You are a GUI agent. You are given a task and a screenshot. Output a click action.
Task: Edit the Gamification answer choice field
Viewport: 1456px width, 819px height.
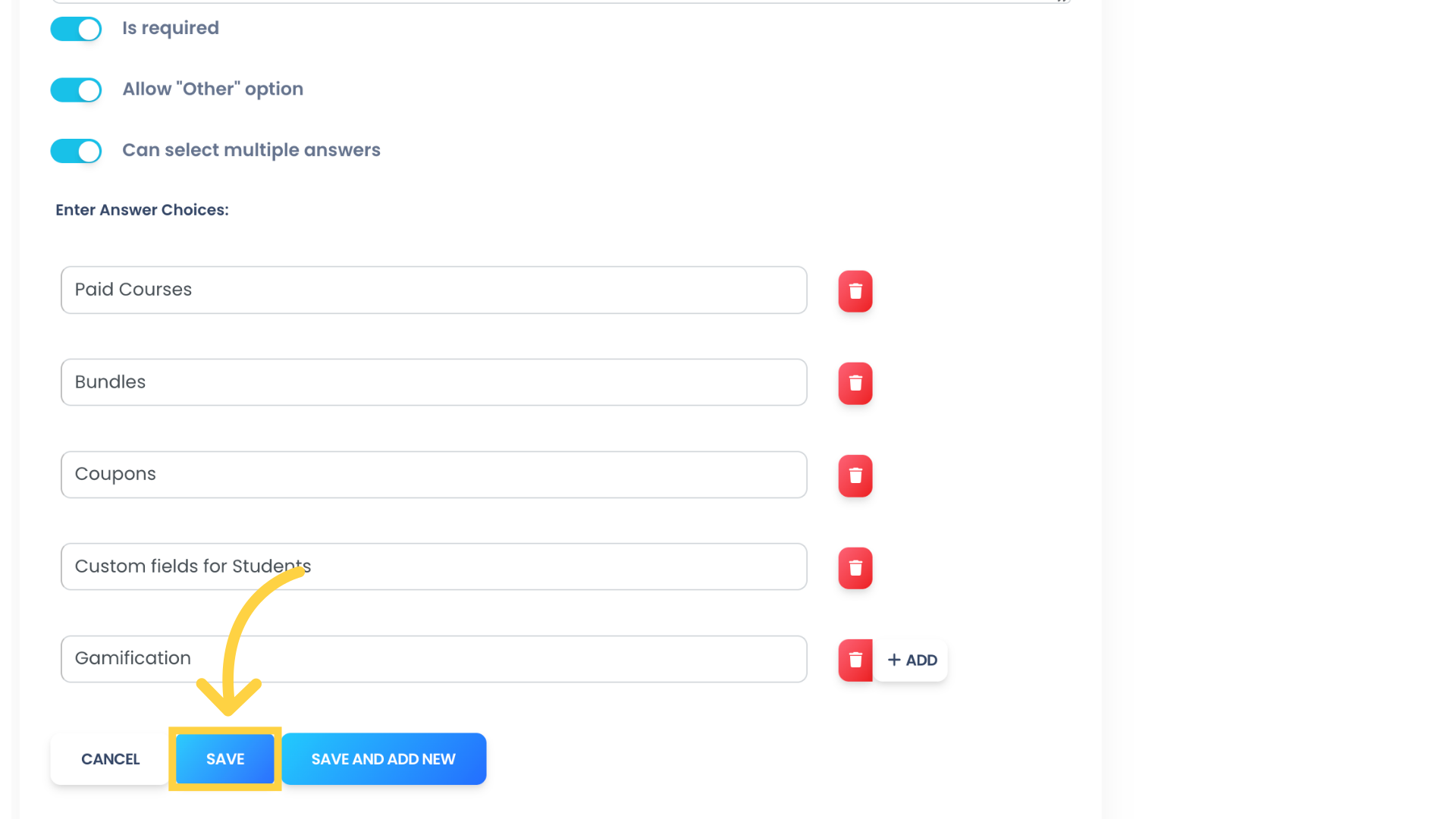[x=433, y=658]
